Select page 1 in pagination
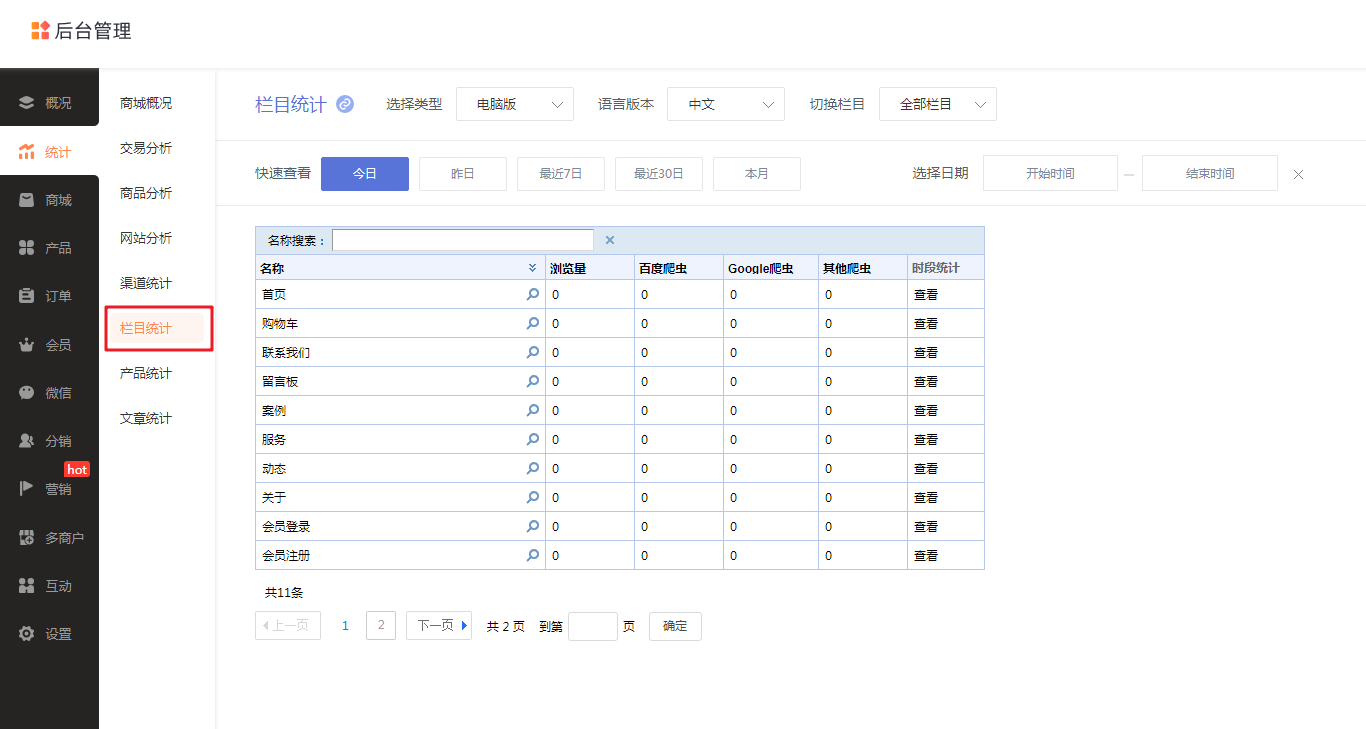Screen dimensions: 1366x729 tap(345, 626)
